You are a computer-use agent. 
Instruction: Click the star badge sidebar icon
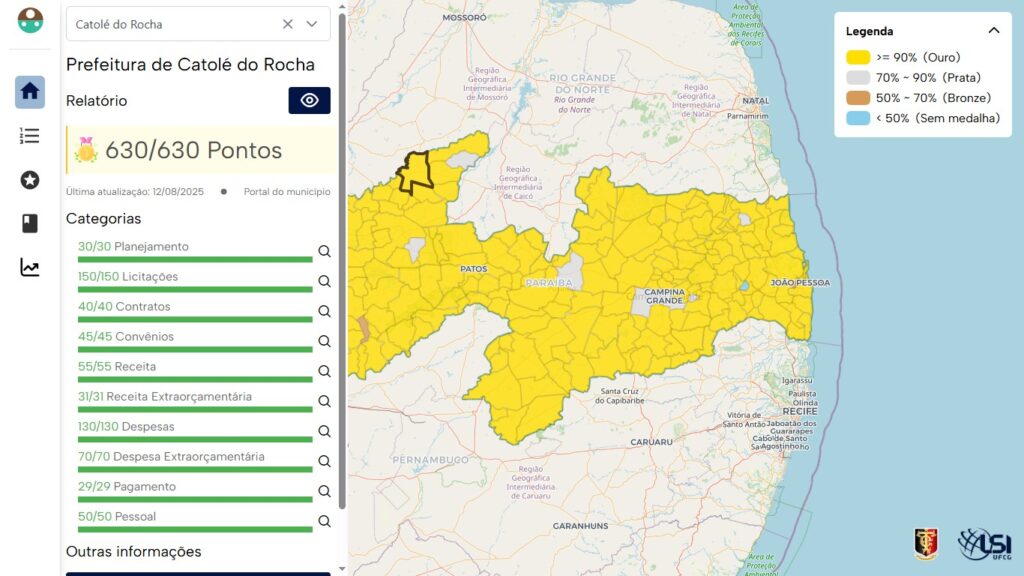tap(30, 180)
